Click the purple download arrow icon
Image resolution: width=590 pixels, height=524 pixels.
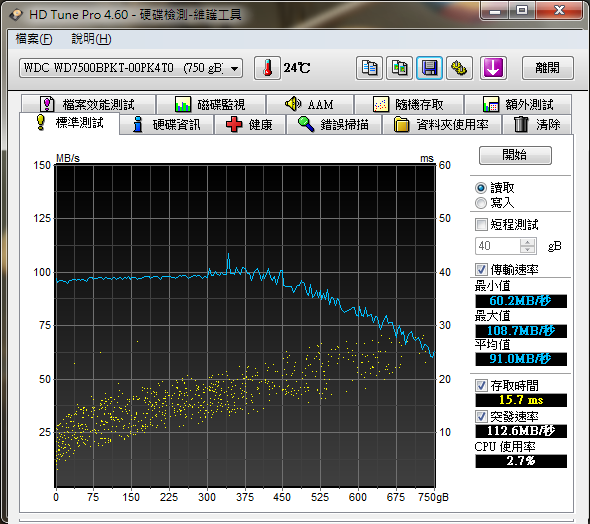pyautogui.click(x=493, y=68)
